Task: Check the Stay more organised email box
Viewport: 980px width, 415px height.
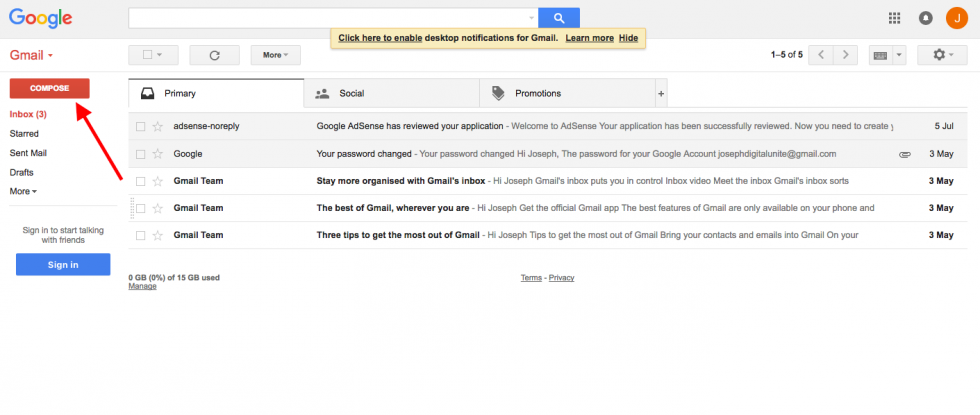Action: click(141, 181)
